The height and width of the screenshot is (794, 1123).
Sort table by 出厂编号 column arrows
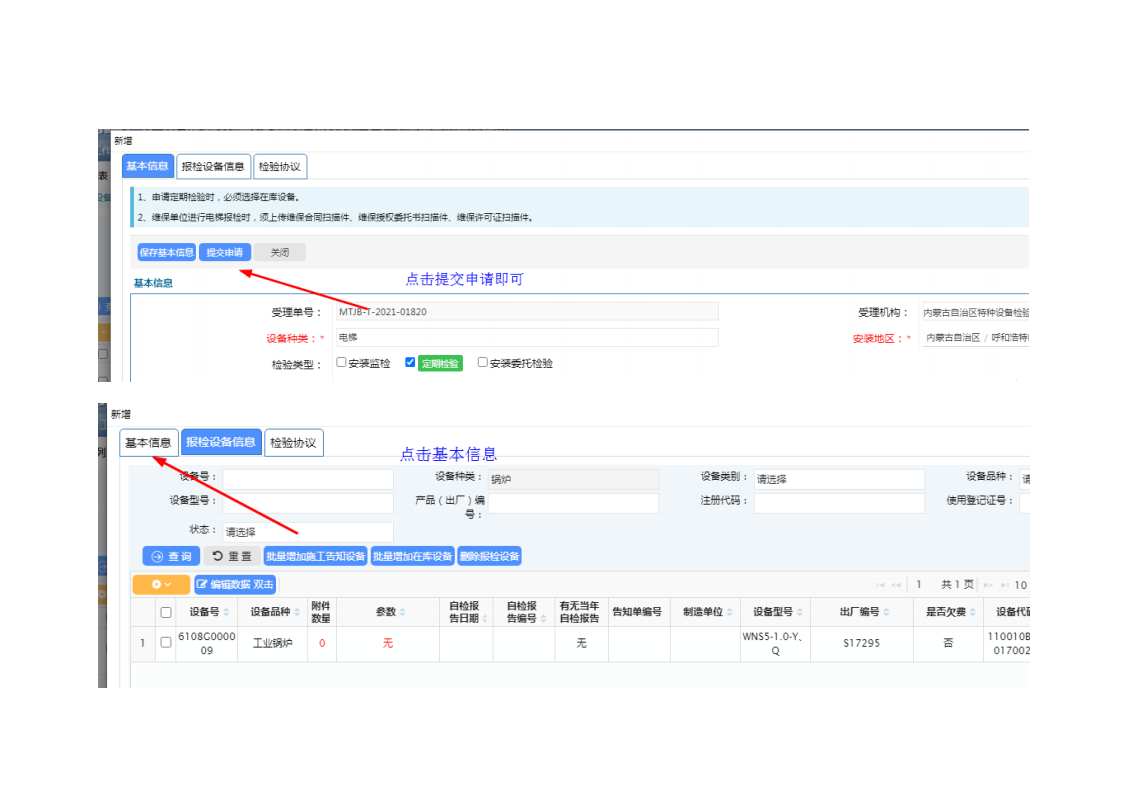click(x=886, y=612)
